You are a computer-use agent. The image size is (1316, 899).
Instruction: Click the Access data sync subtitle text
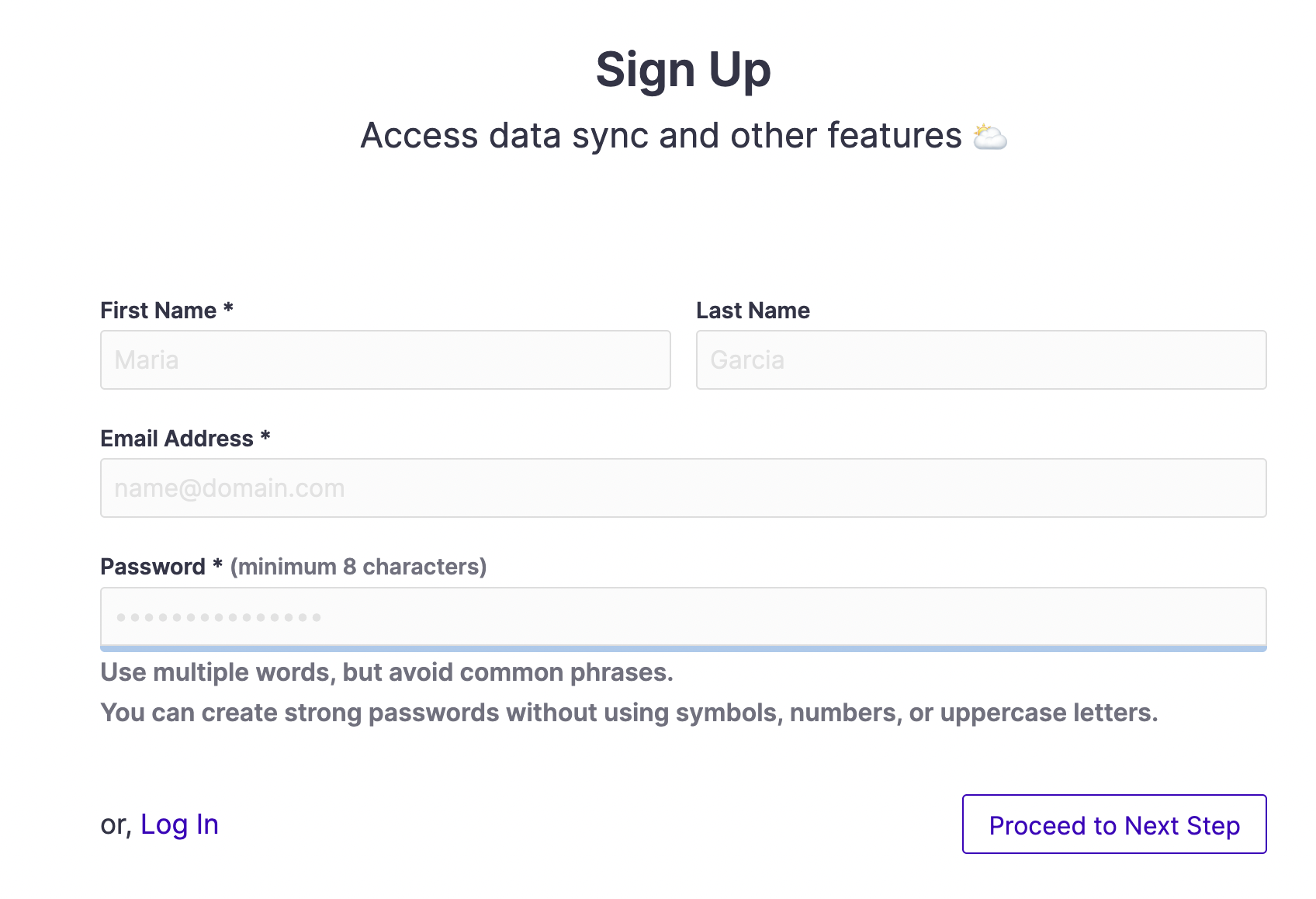661,136
